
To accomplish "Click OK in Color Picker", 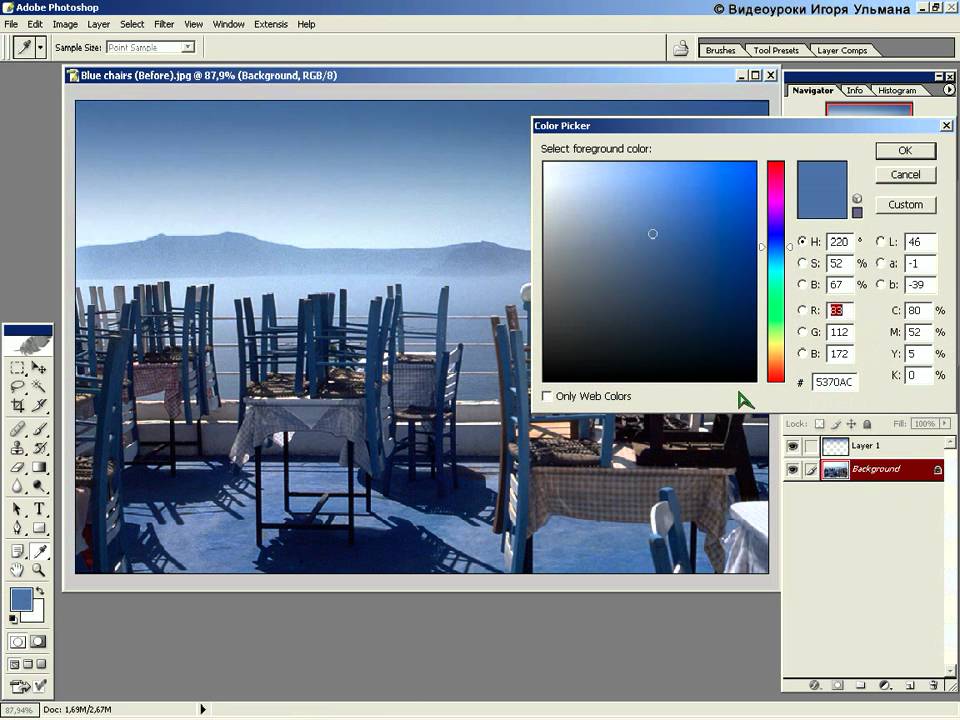I will [906, 151].
